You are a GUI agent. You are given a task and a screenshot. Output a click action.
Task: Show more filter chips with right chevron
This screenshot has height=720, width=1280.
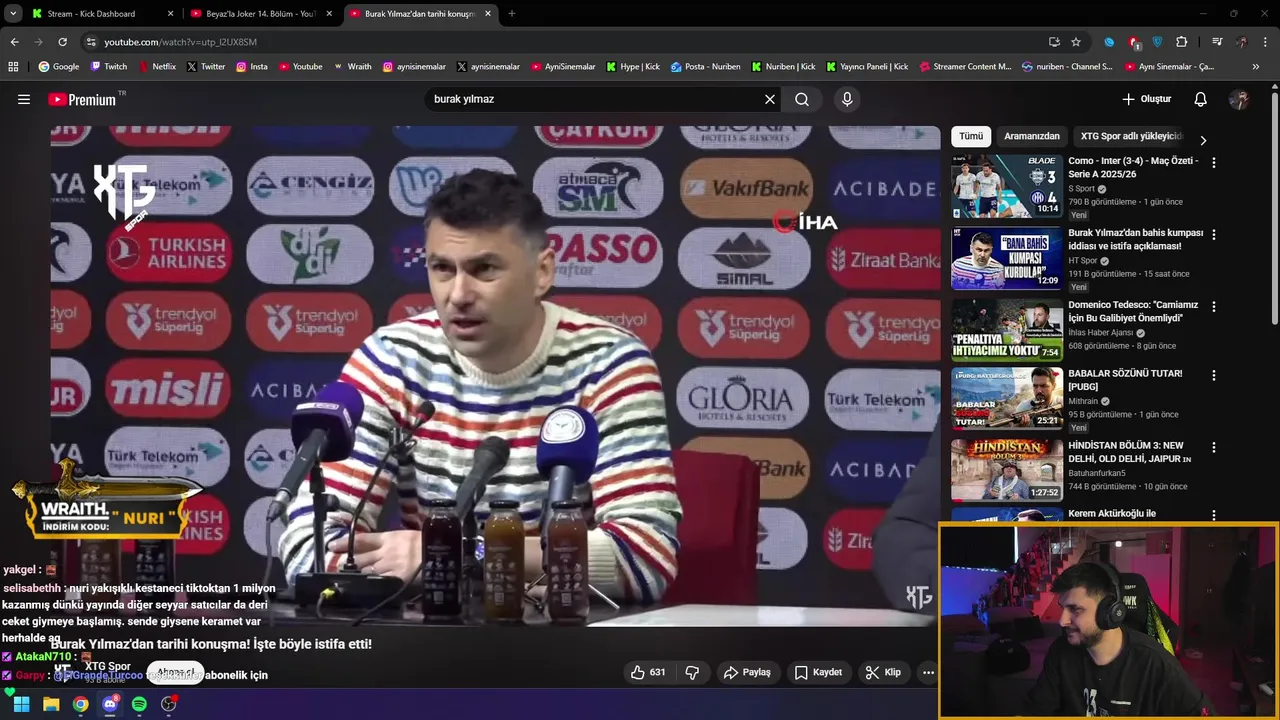click(x=1203, y=141)
